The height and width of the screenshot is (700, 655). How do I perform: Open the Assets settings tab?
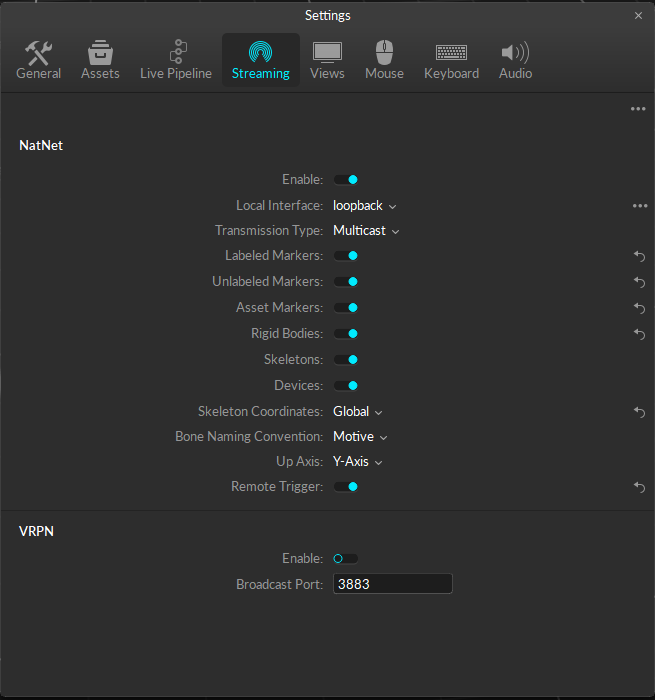pyautogui.click(x=100, y=60)
